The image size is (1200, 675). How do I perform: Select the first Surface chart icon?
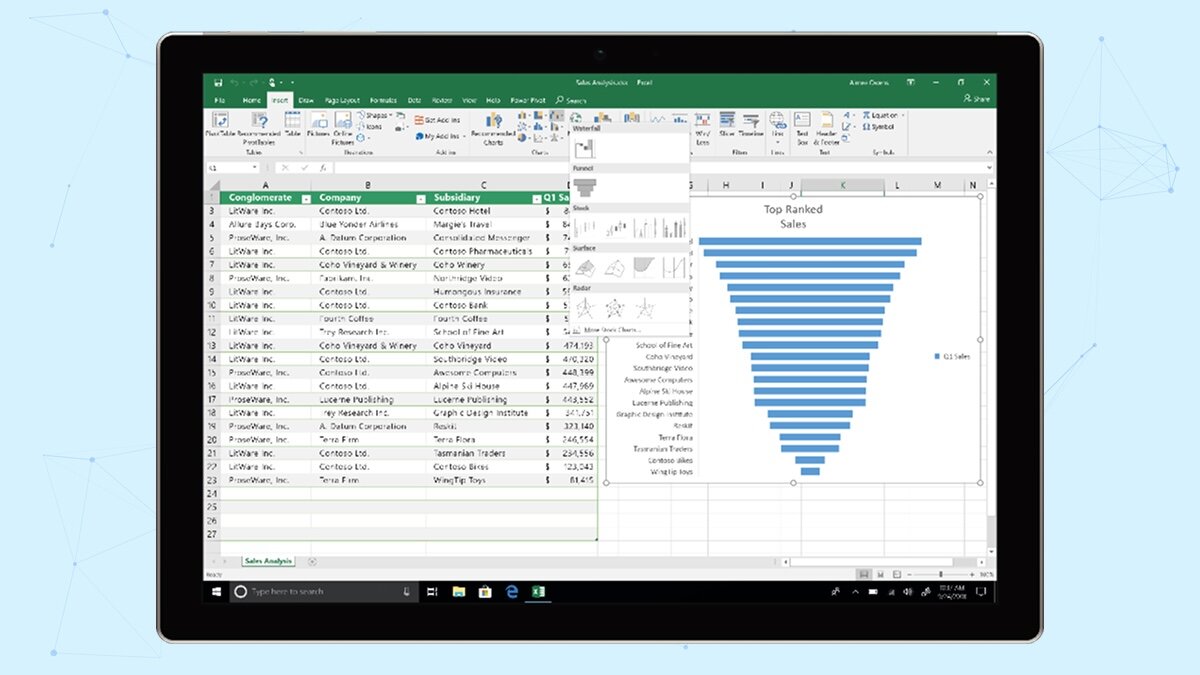point(584,266)
